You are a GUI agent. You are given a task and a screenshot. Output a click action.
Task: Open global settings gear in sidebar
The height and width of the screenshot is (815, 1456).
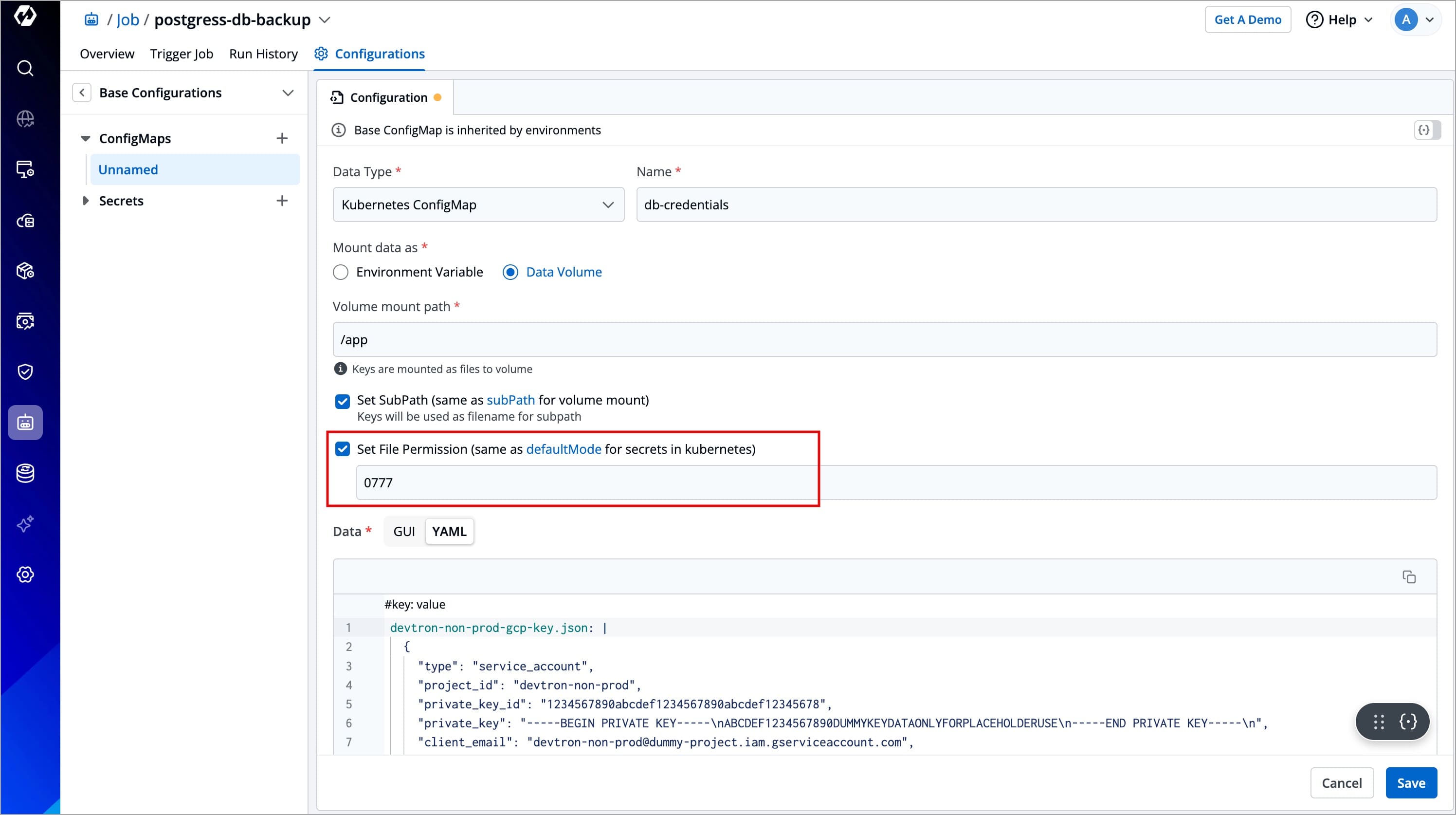25,574
